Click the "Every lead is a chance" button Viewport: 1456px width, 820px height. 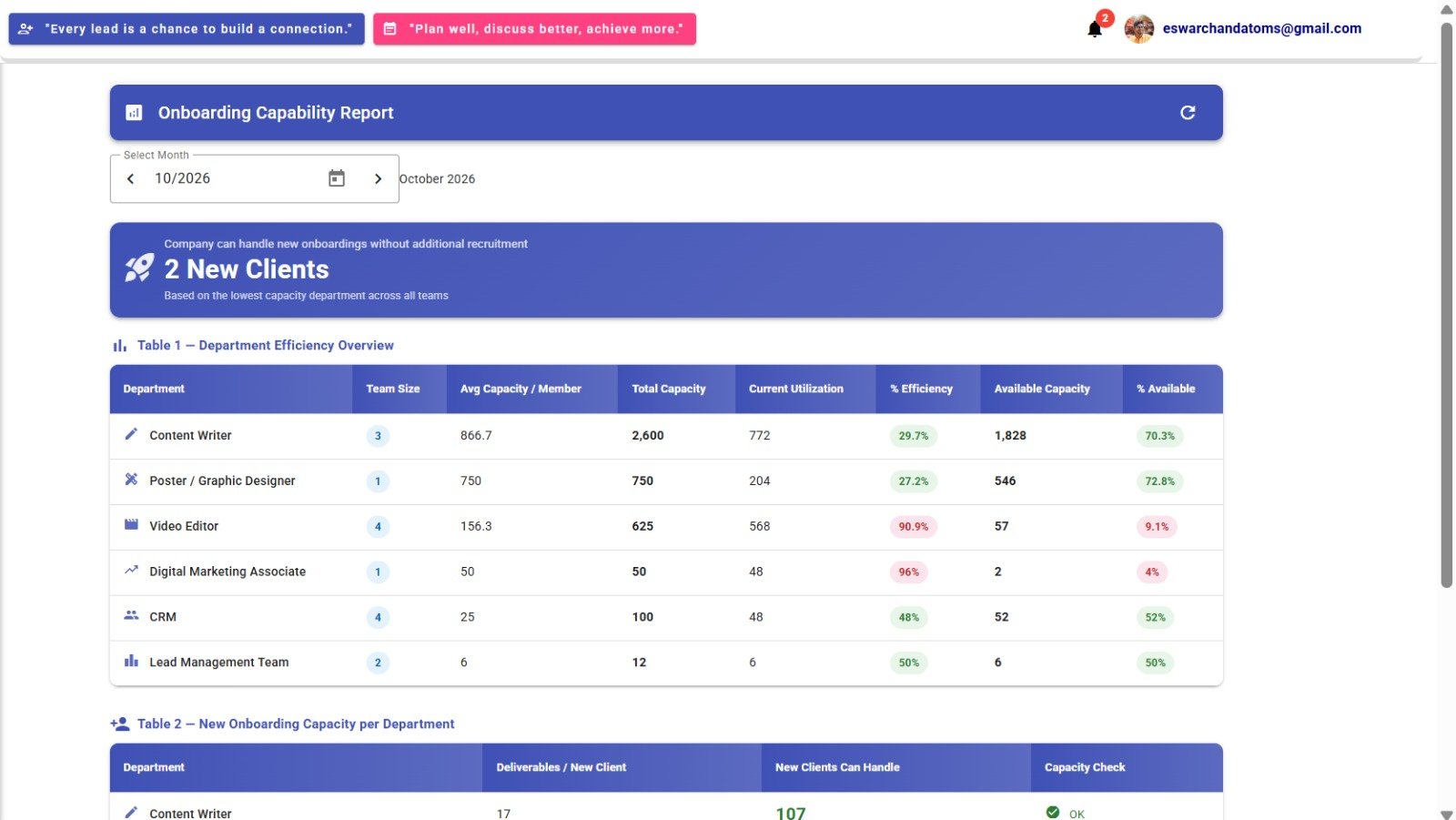pyautogui.click(x=187, y=29)
